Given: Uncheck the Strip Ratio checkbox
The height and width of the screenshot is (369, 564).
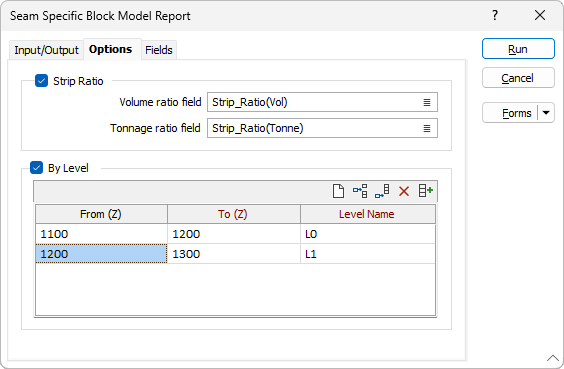Looking at the screenshot, I should [x=41, y=81].
